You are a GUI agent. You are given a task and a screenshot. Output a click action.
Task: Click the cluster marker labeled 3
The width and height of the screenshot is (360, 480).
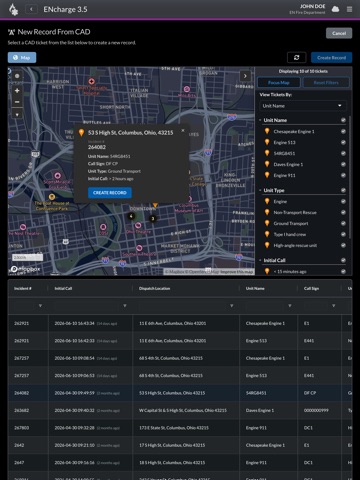pyautogui.click(x=153, y=219)
